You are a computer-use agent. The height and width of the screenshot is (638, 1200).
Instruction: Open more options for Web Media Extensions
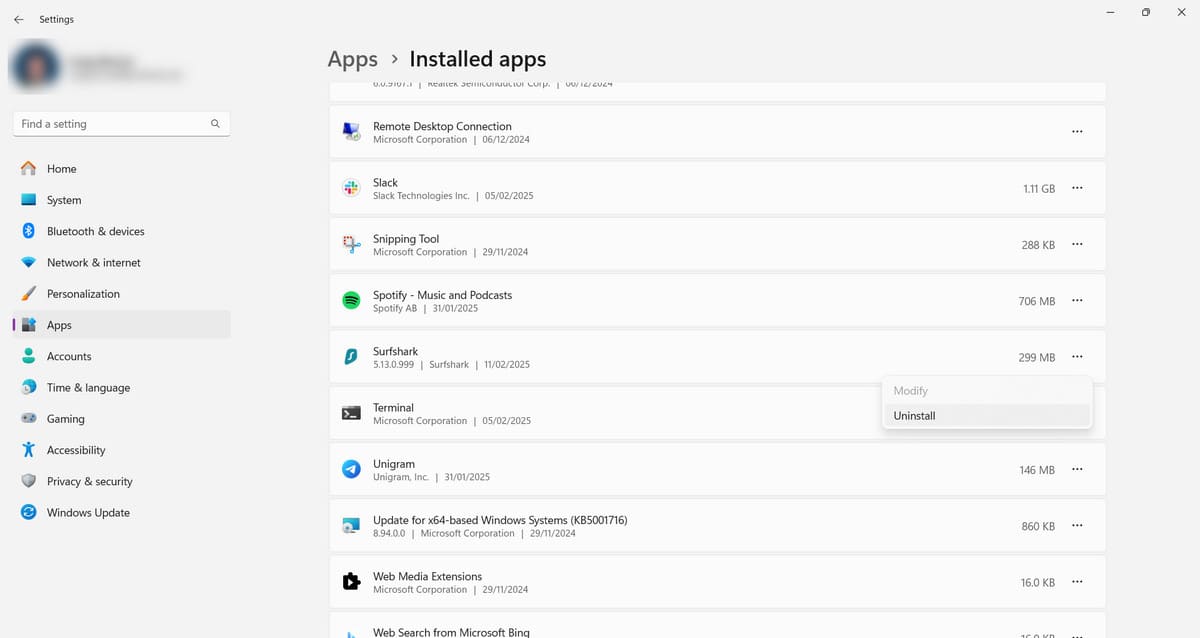coord(1077,581)
